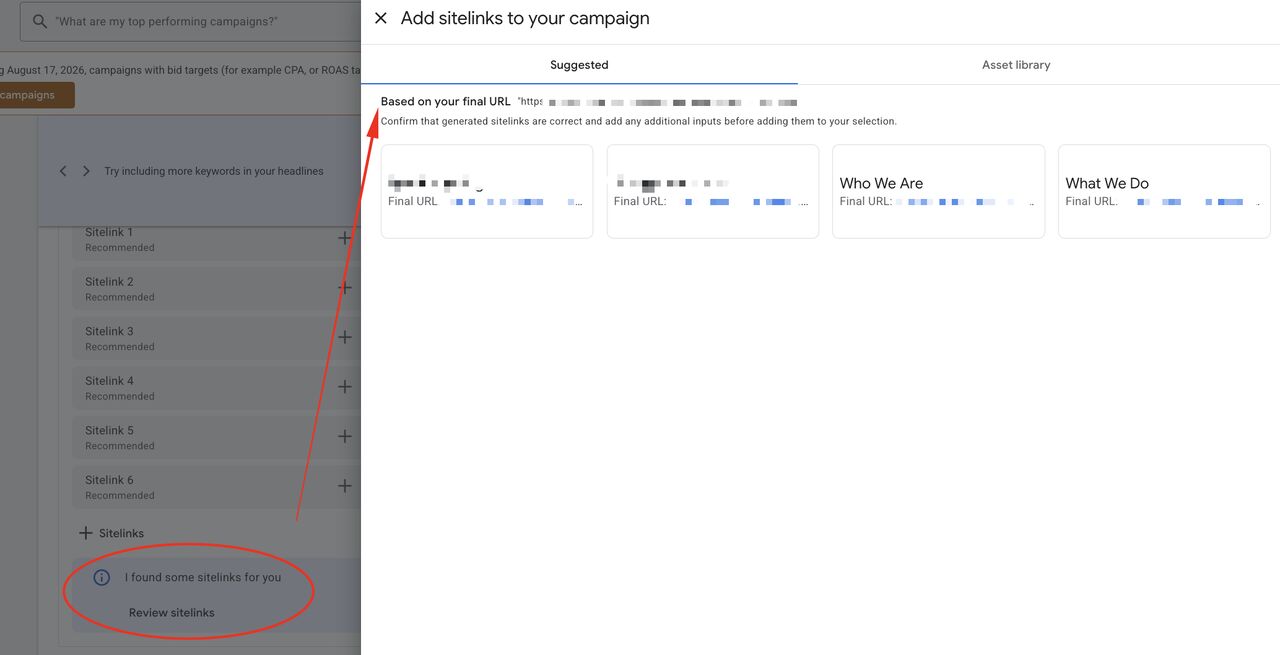
Task: Click the confirm generated sitelinks instruction text
Action: click(x=639, y=121)
